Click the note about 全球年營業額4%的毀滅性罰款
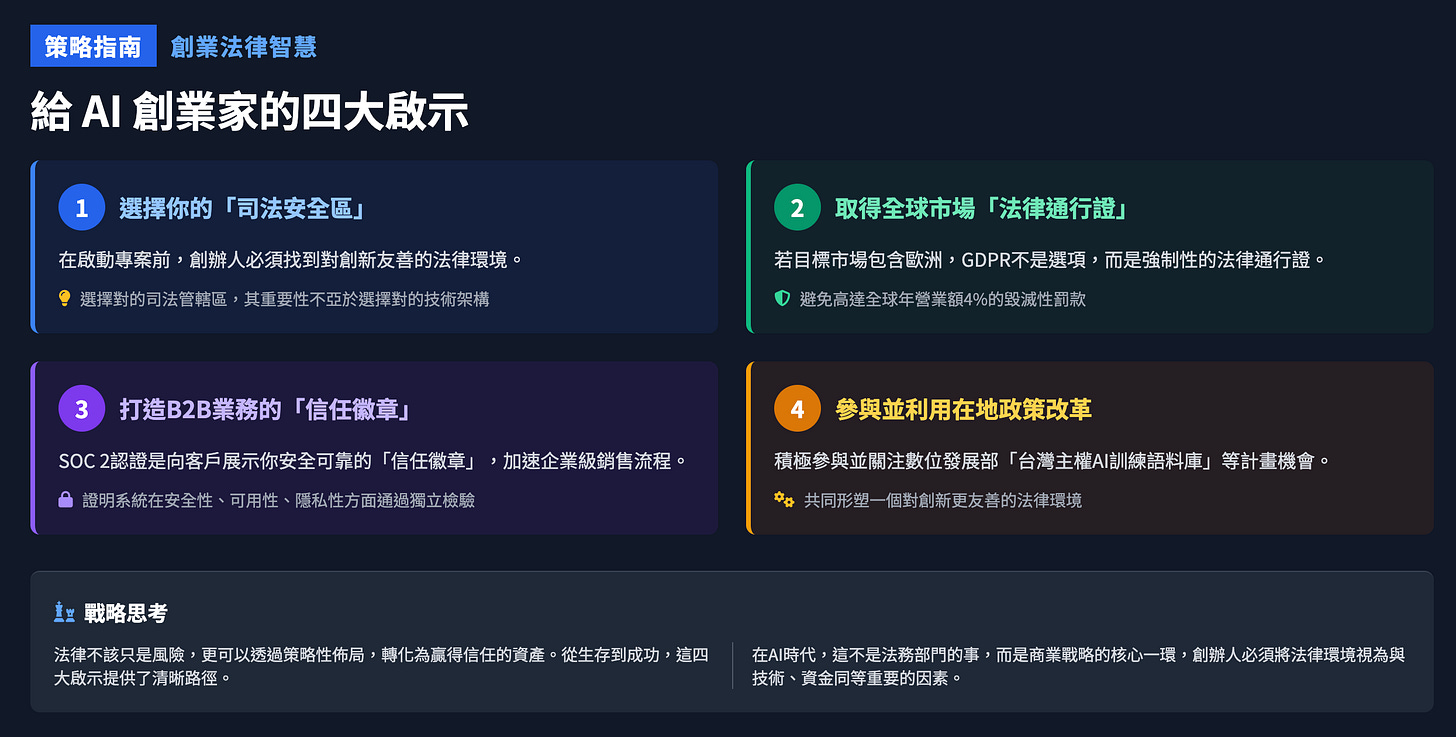 pyautogui.click(x=943, y=299)
